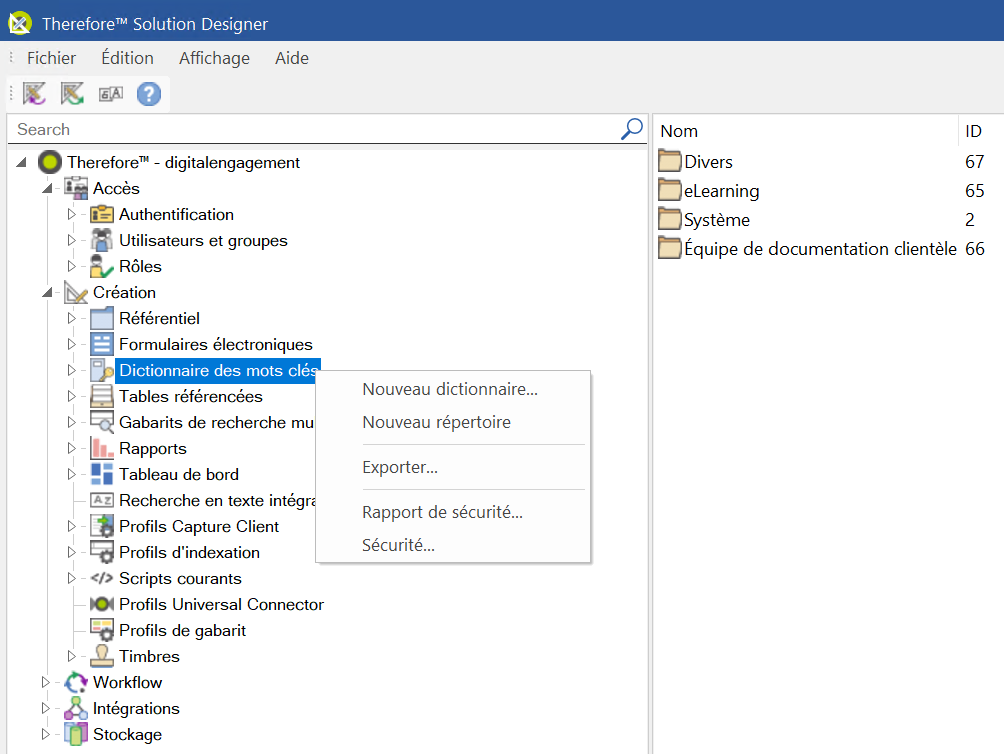
Task: Open the Fichier menu
Action: (x=51, y=58)
